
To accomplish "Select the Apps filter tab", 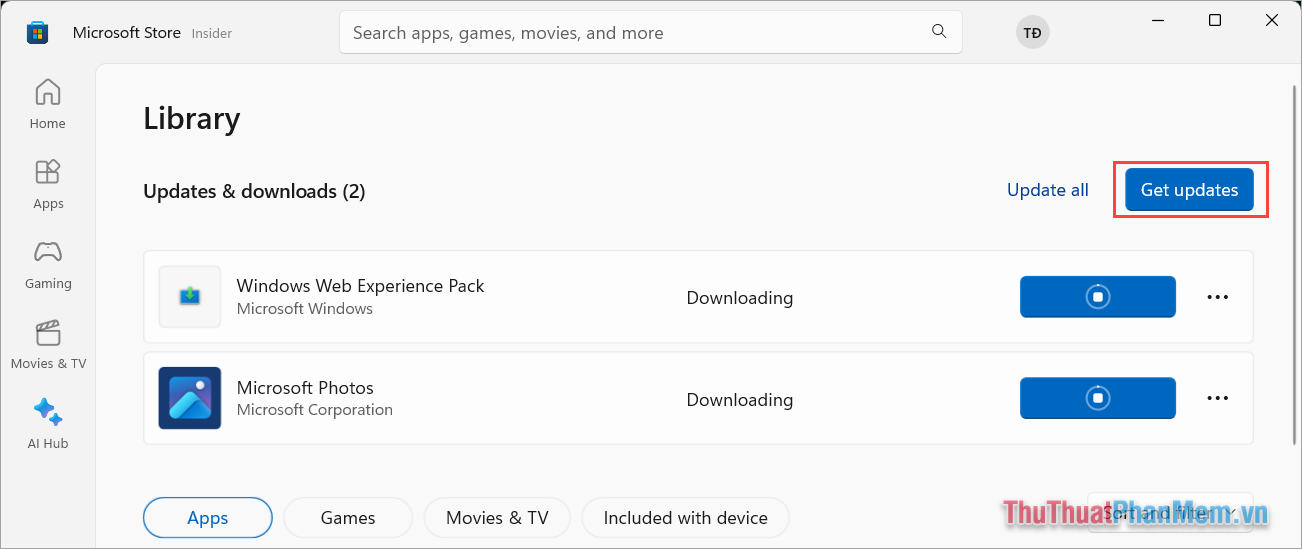I will (x=208, y=518).
